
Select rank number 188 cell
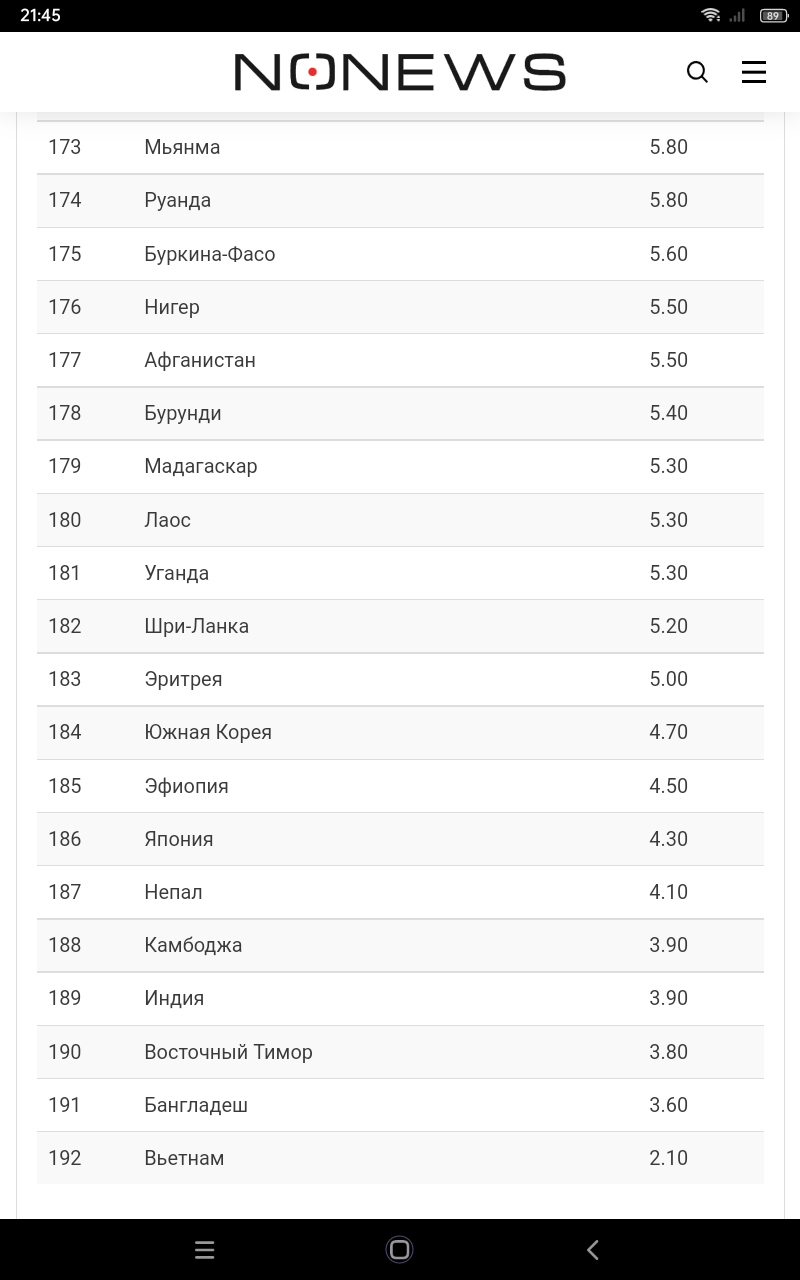65,945
